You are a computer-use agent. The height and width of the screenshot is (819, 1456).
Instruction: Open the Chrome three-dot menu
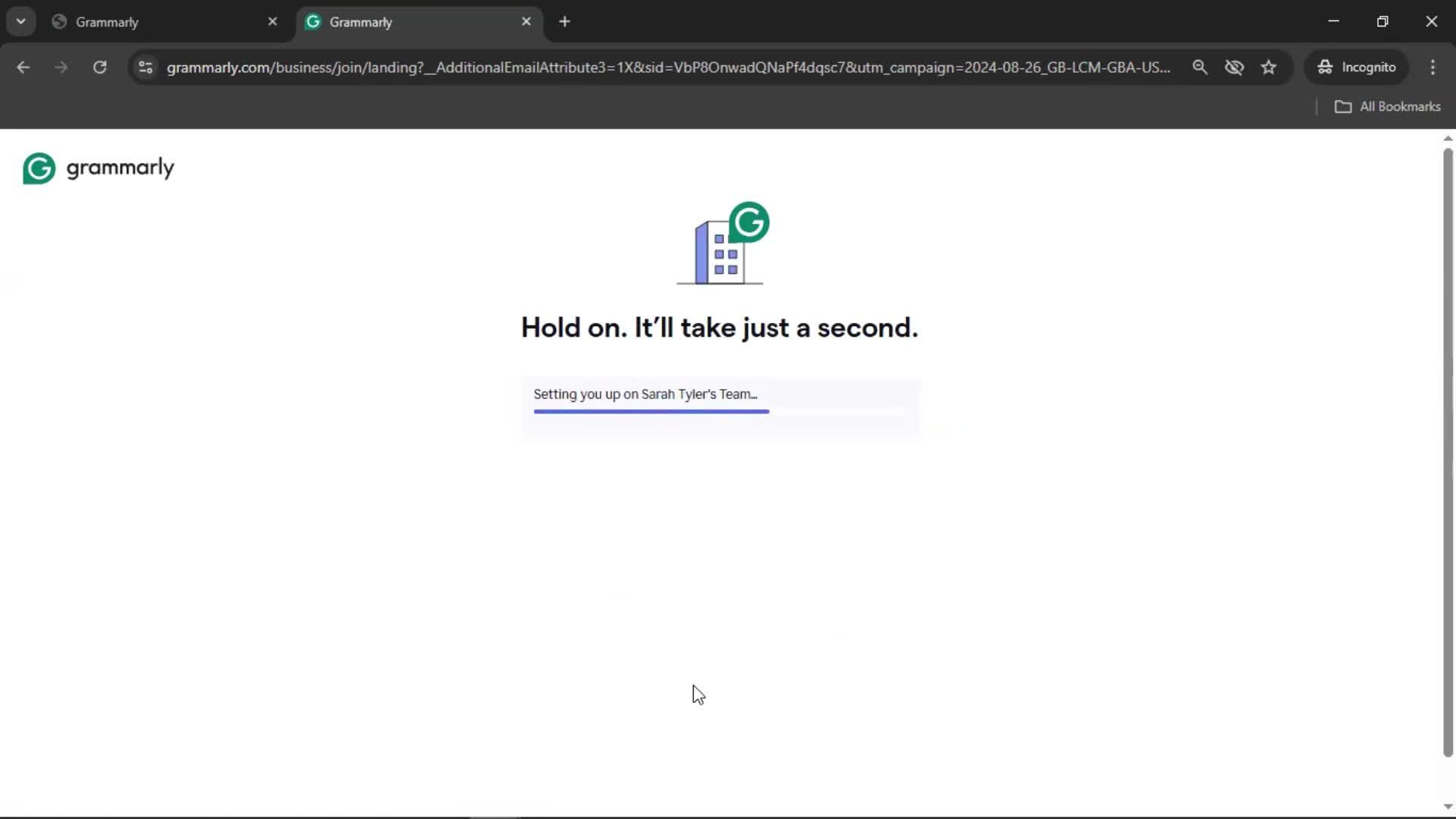pyautogui.click(x=1432, y=67)
